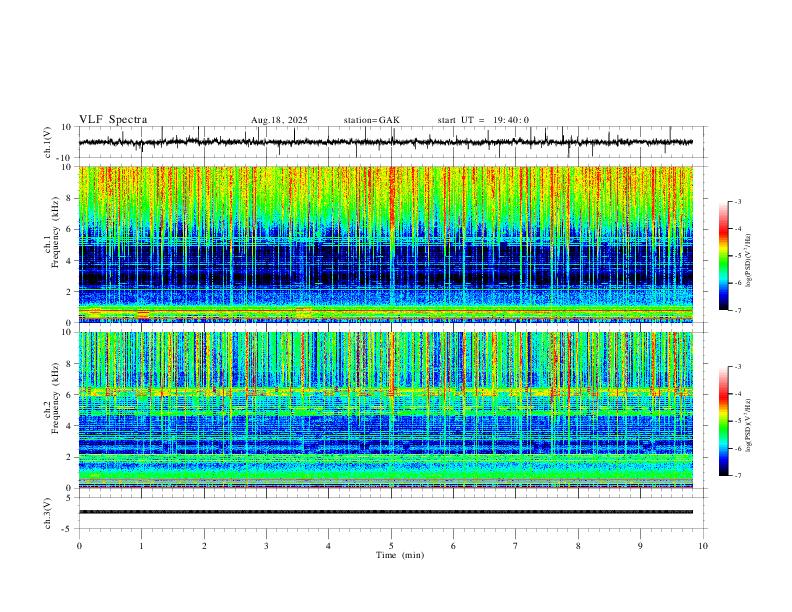Click the "ch.1(V)" axis label

pos(48,142)
